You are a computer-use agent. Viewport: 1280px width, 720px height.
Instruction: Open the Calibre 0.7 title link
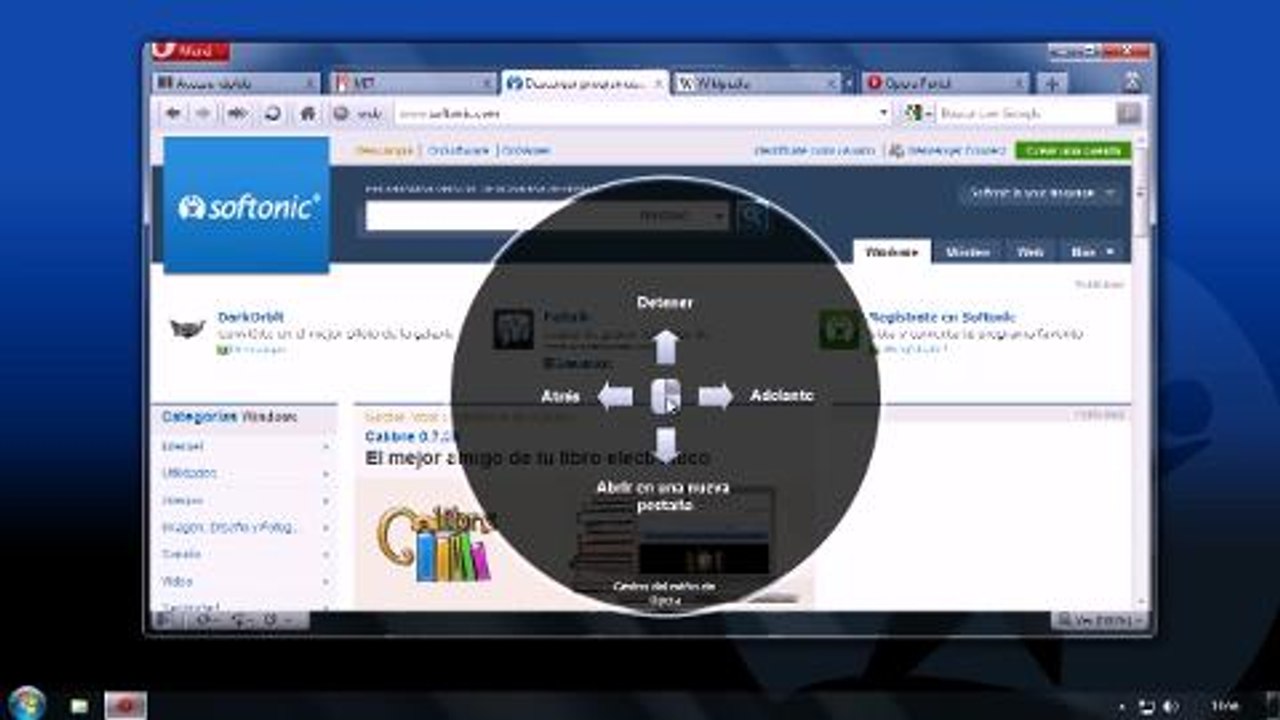click(410, 437)
